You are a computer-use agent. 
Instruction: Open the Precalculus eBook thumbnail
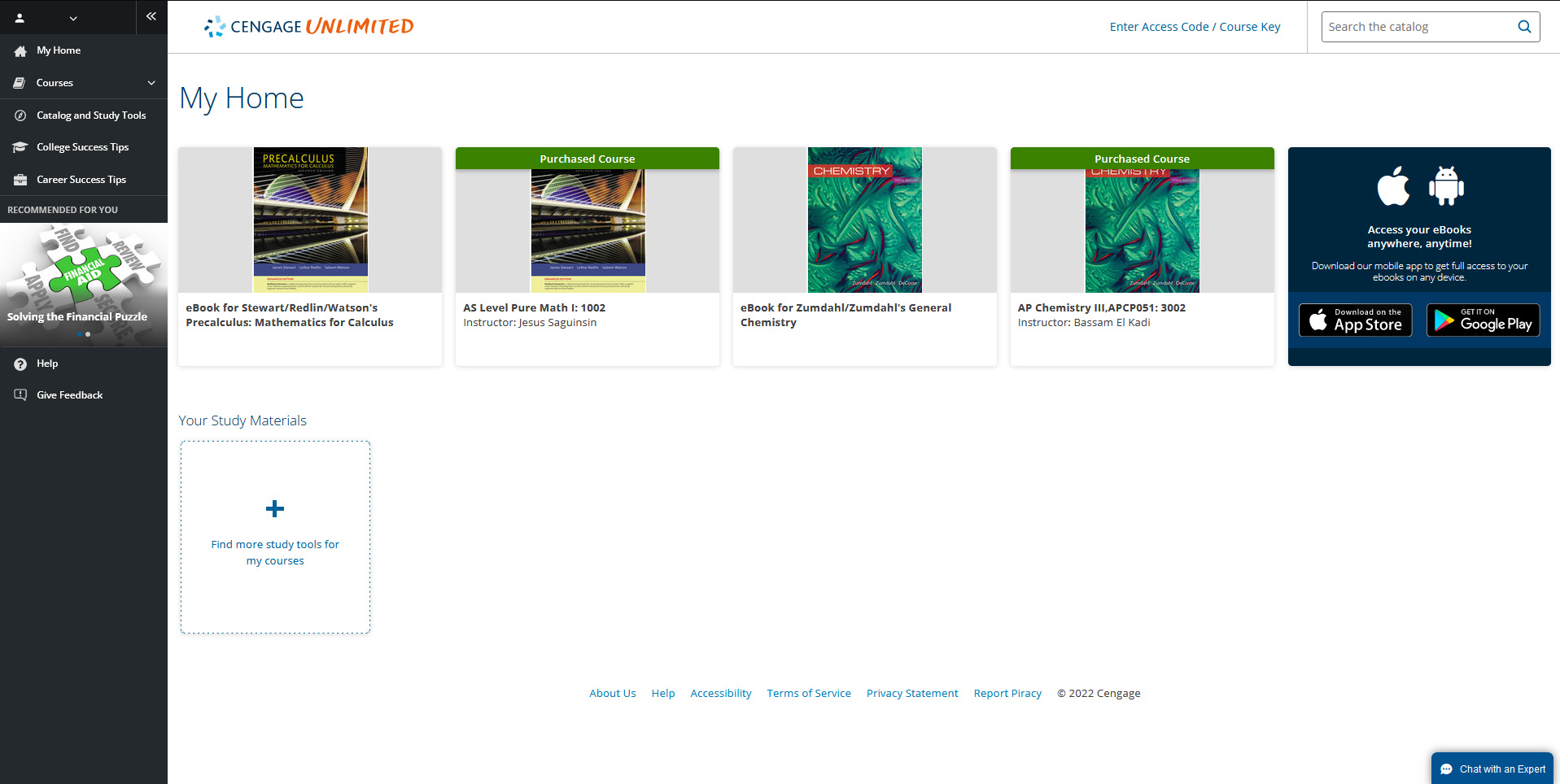pyautogui.click(x=310, y=220)
